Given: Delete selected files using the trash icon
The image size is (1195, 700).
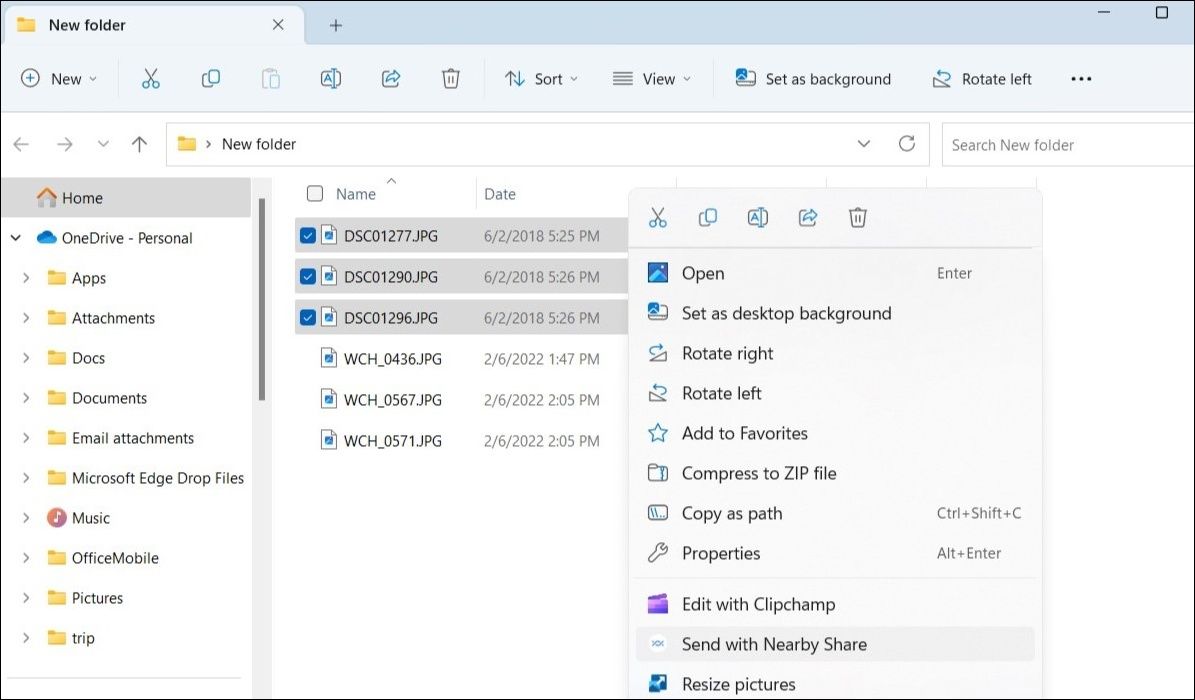Looking at the screenshot, I should coord(451,78).
